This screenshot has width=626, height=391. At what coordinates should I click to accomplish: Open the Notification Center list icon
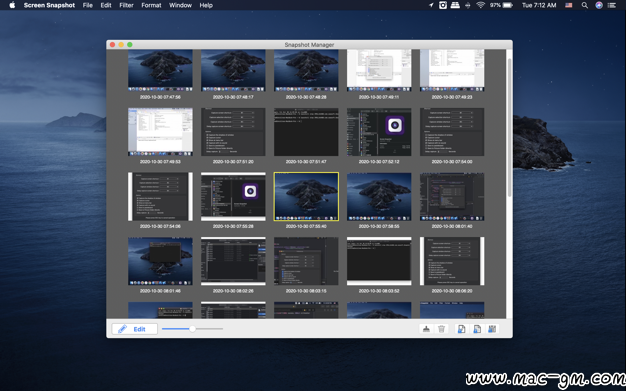point(612,5)
